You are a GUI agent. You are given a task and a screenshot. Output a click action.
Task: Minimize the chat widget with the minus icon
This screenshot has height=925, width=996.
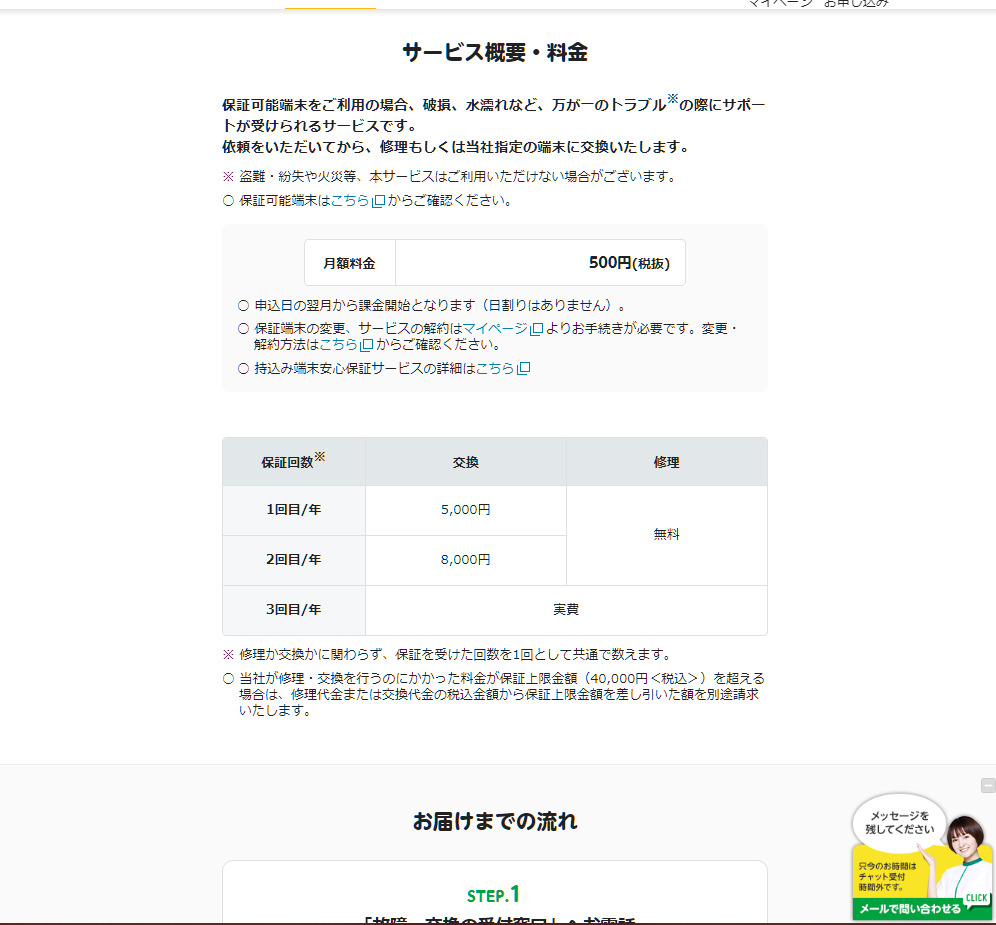tap(988, 785)
